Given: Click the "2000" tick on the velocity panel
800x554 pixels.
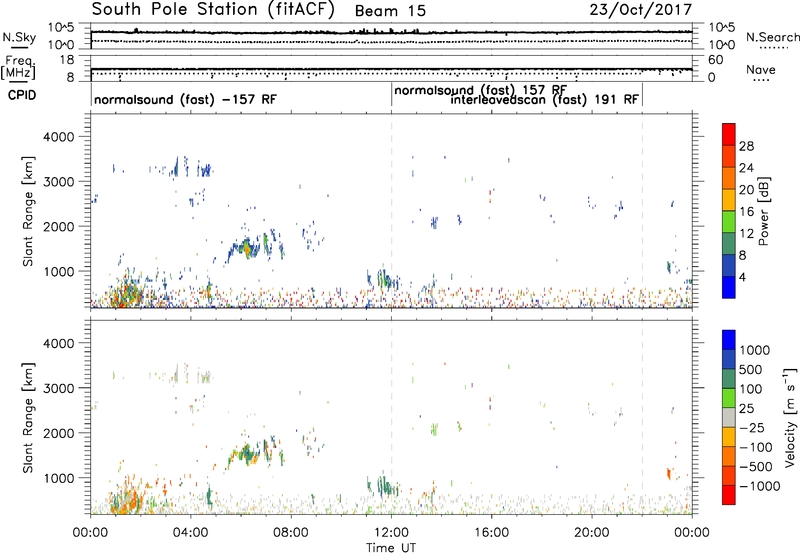Looking at the screenshot, I should pyautogui.click(x=58, y=433).
